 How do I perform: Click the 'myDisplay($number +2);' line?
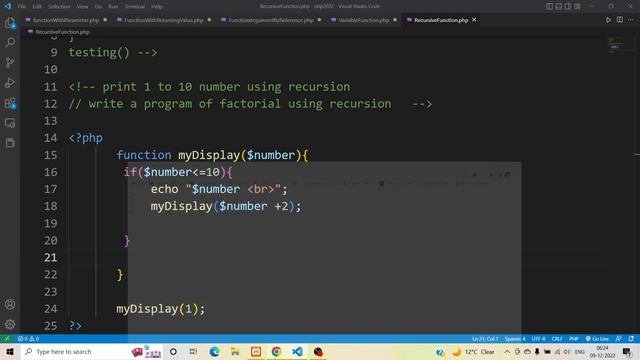click(226, 207)
